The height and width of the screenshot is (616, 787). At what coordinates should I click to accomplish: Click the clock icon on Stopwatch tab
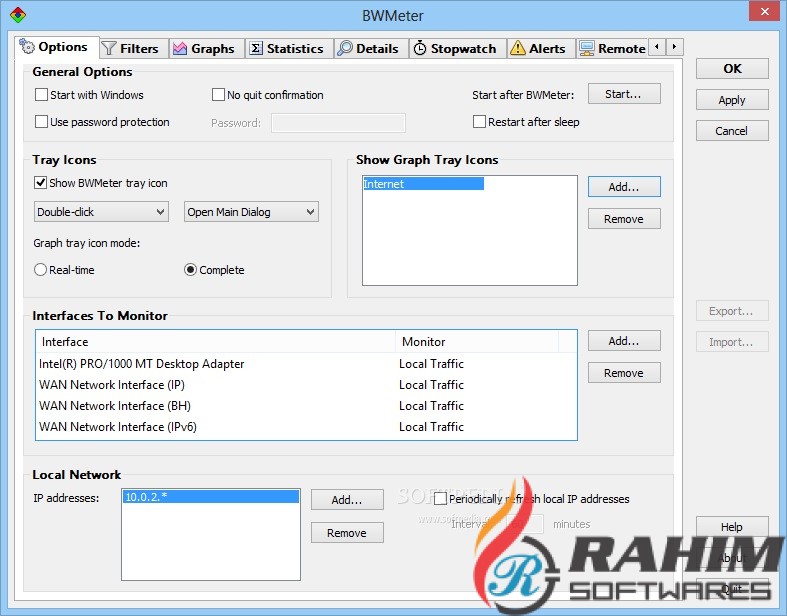420,49
